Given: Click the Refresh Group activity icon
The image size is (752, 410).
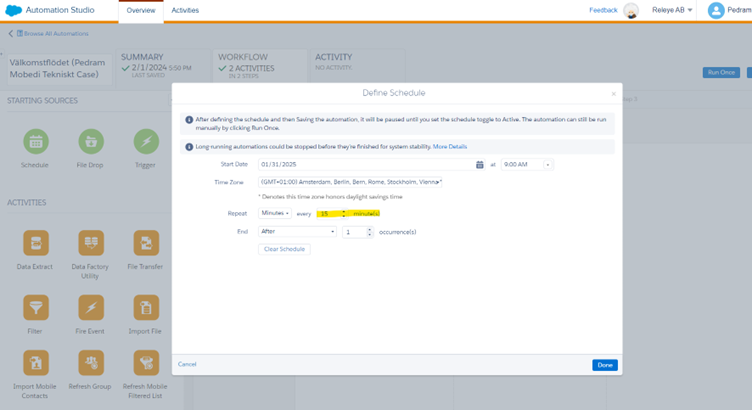Looking at the screenshot, I should 91,362.
